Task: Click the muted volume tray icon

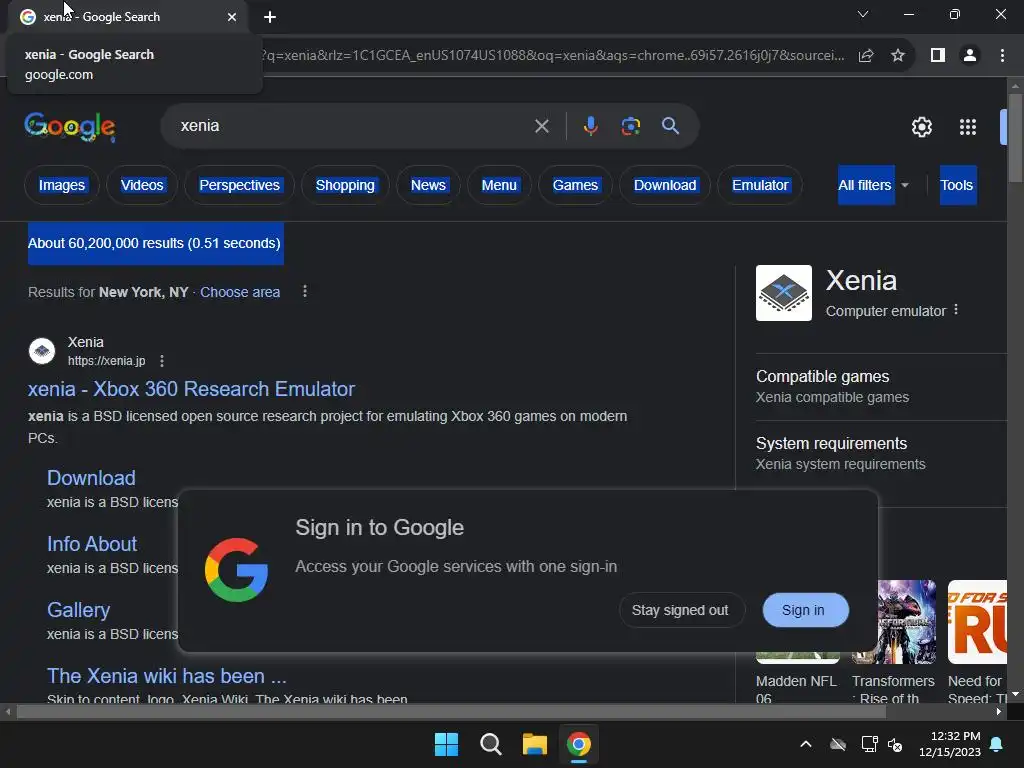Action: click(895, 744)
